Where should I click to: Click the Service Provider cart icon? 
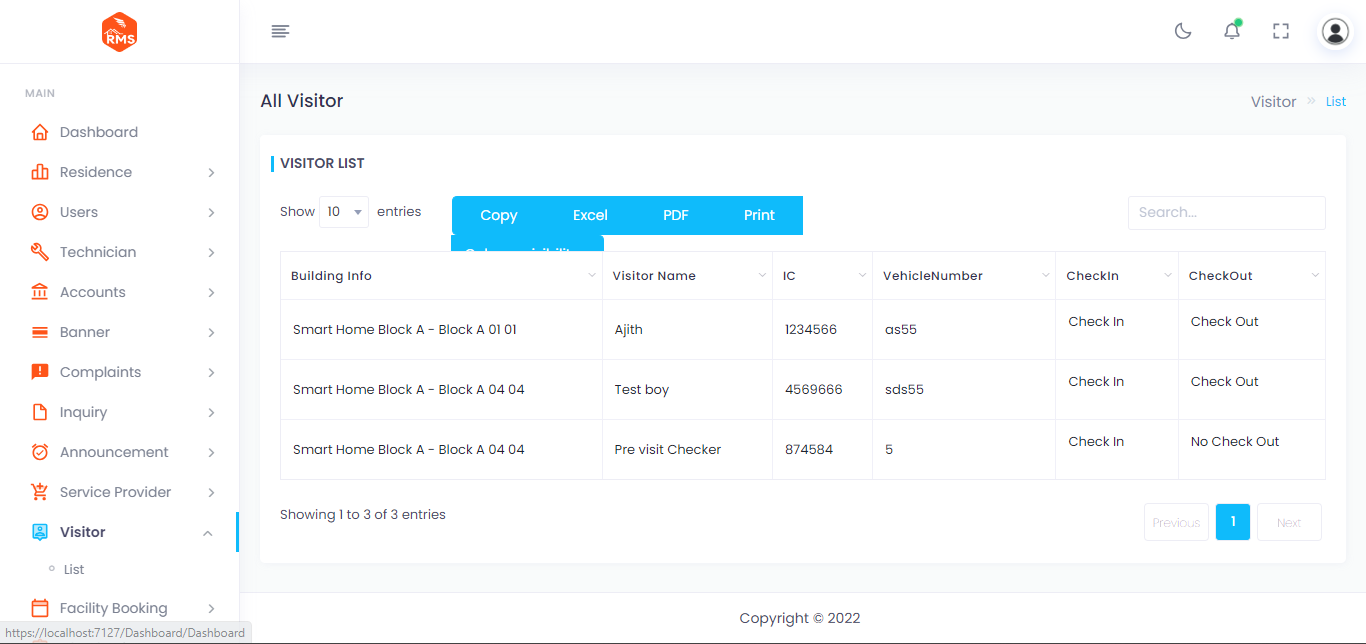(40, 492)
